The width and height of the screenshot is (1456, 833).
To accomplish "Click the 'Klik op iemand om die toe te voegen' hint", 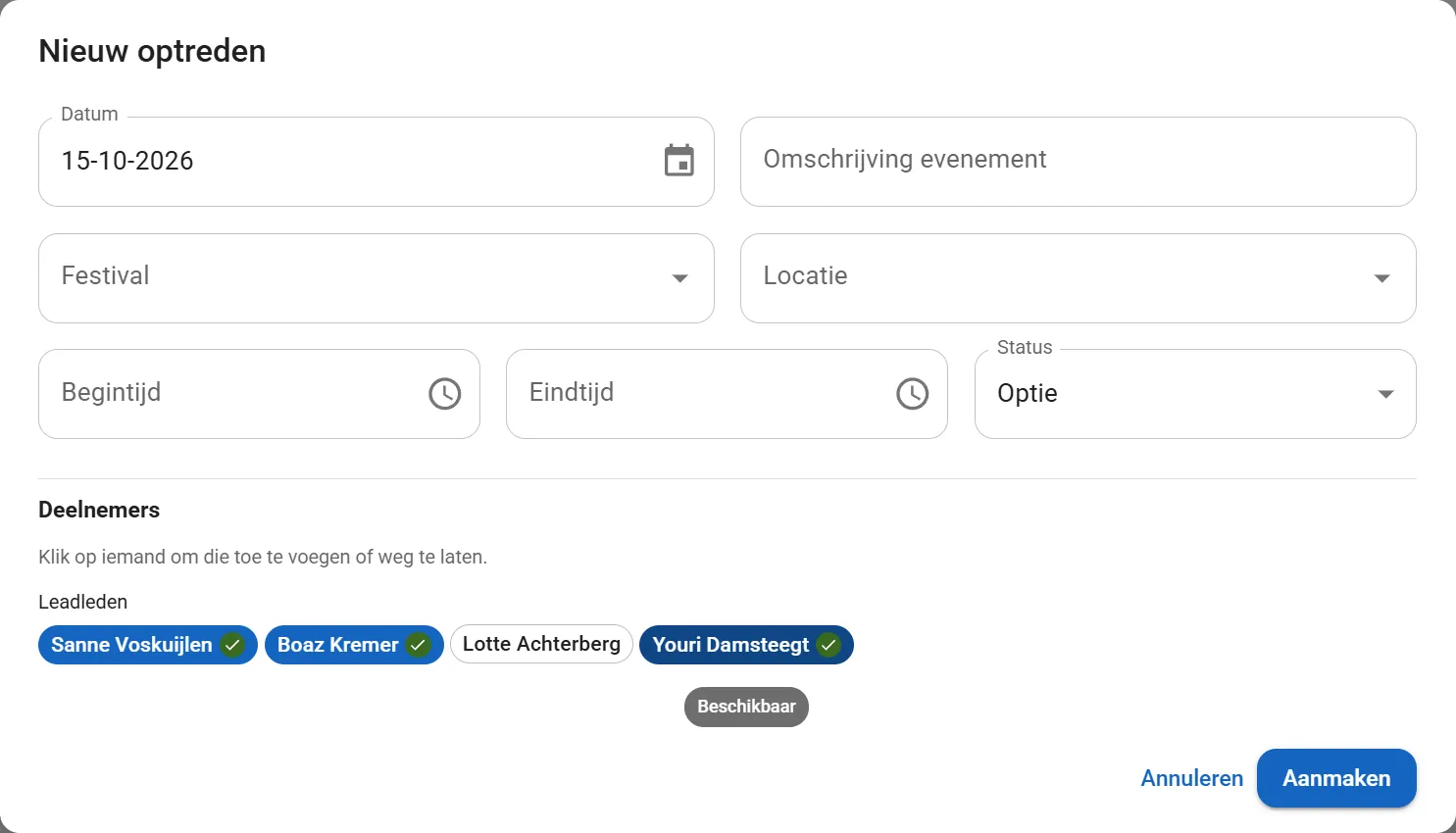I will (x=263, y=557).
